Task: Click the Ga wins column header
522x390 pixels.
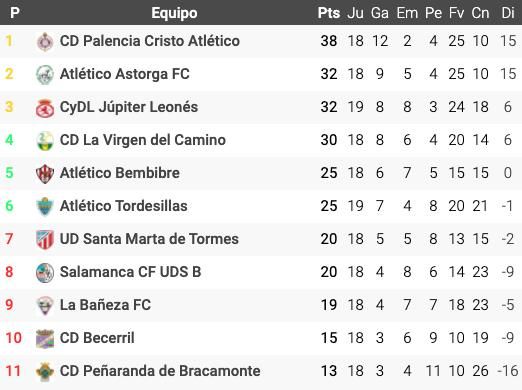Action: click(x=380, y=13)
